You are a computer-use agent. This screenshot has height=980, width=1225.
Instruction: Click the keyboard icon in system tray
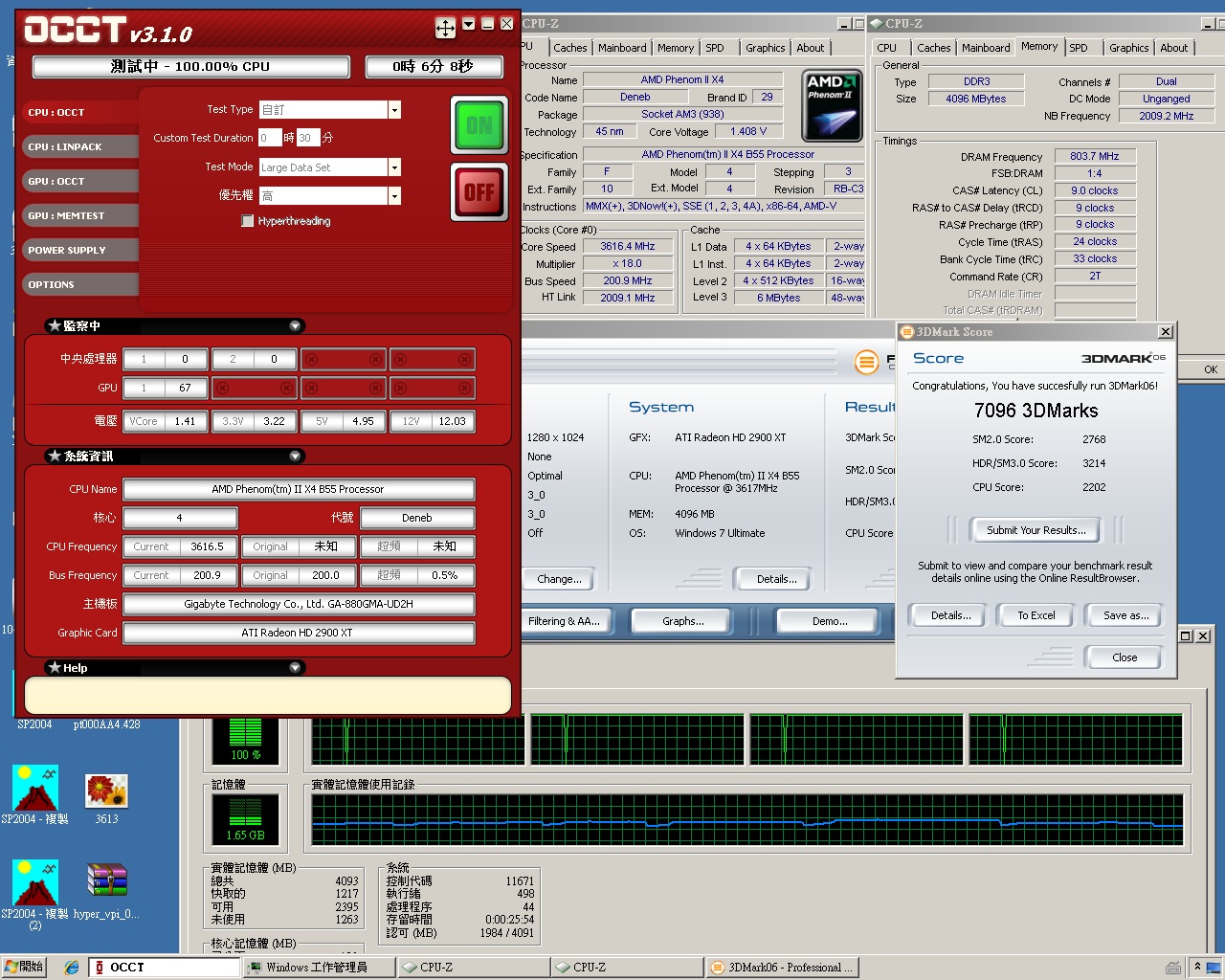point(1173,968)
